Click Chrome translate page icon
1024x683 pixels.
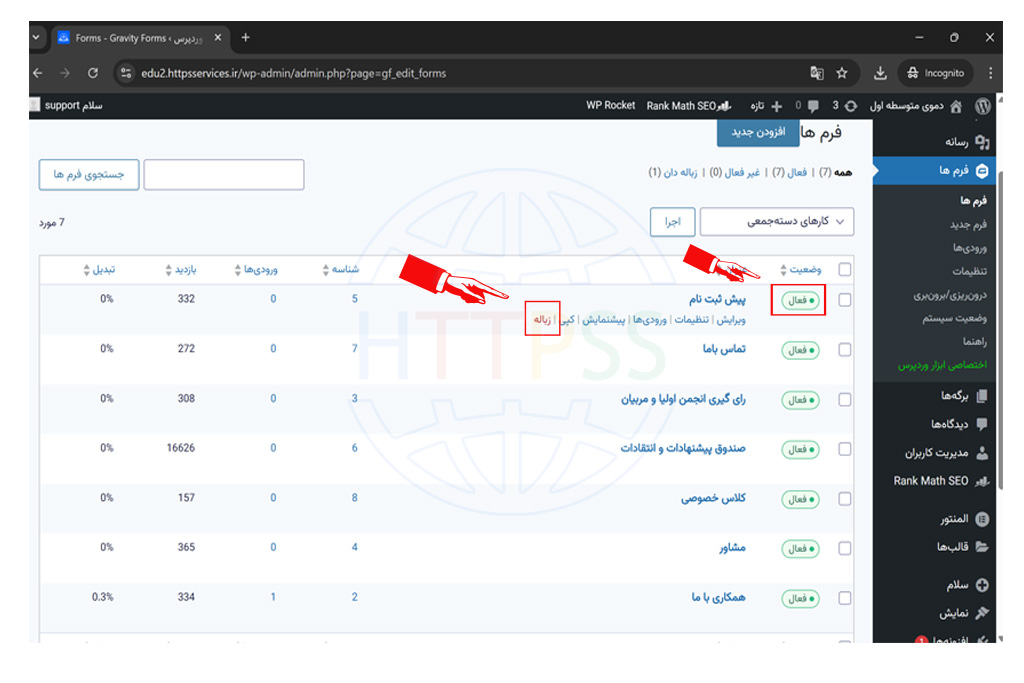(816, 73)
